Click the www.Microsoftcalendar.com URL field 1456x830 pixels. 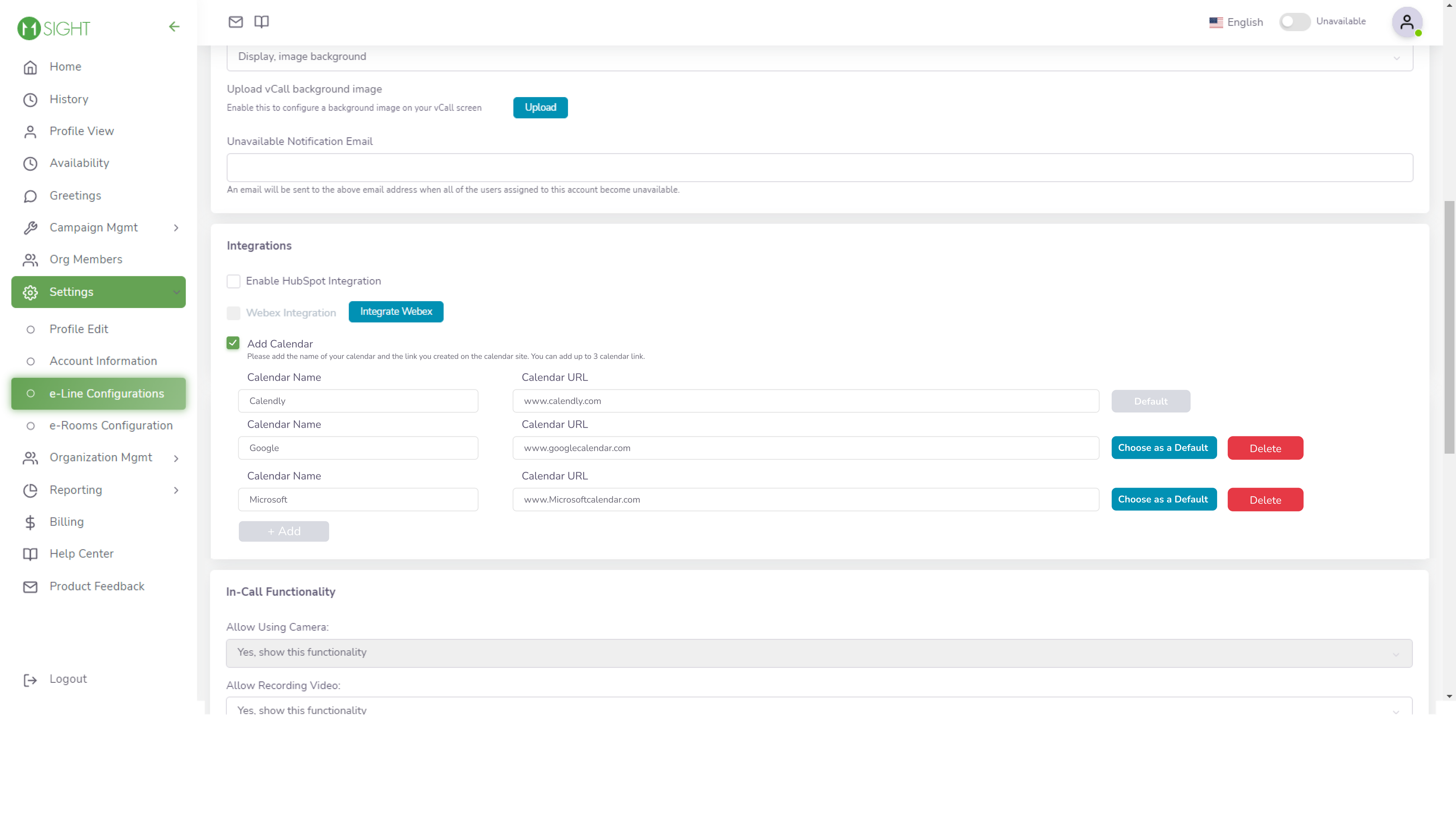pyautogui.click(x=806, y=499)
